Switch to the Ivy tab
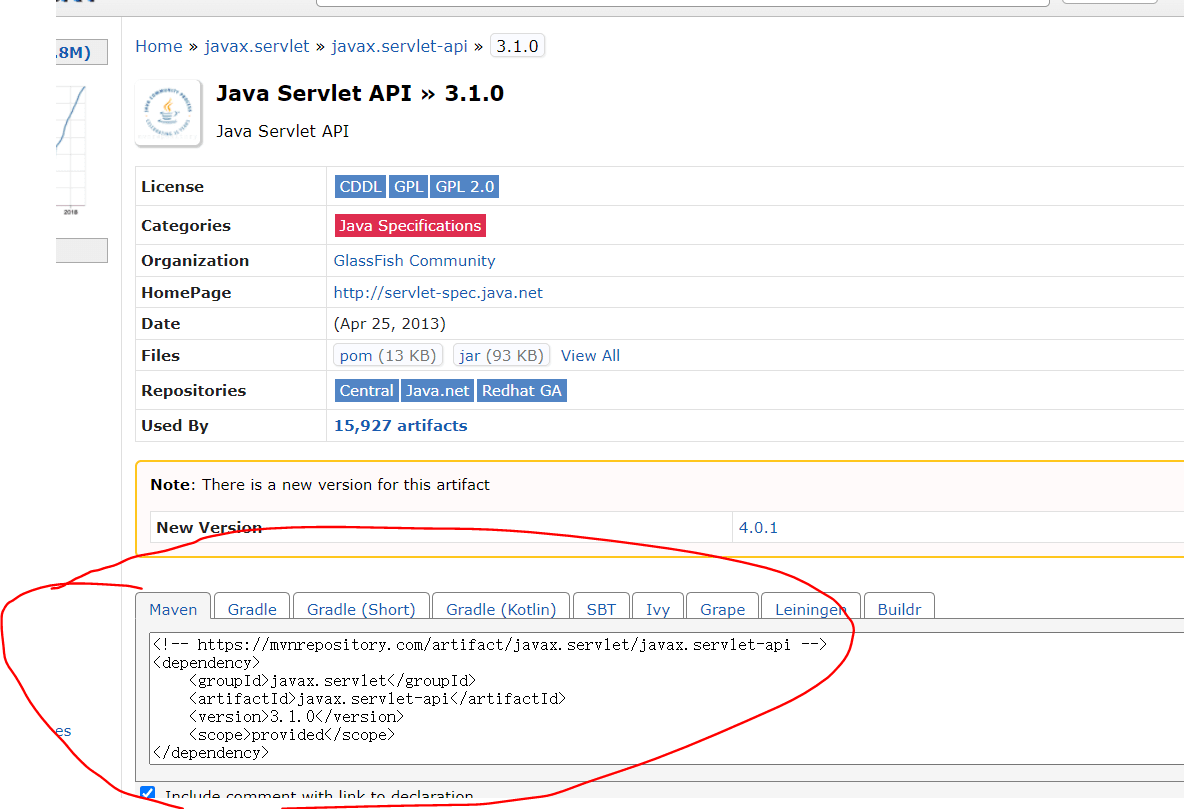 [658, 609]
